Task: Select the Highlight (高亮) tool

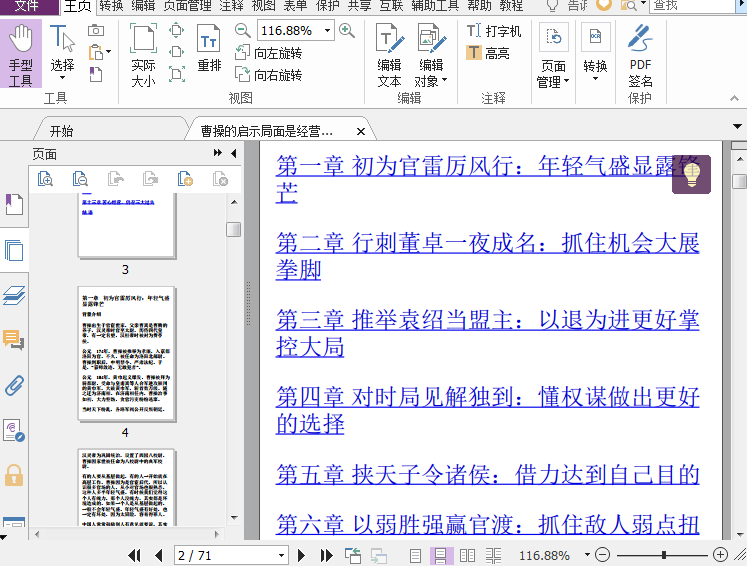Action: click(x=488, y=52)
